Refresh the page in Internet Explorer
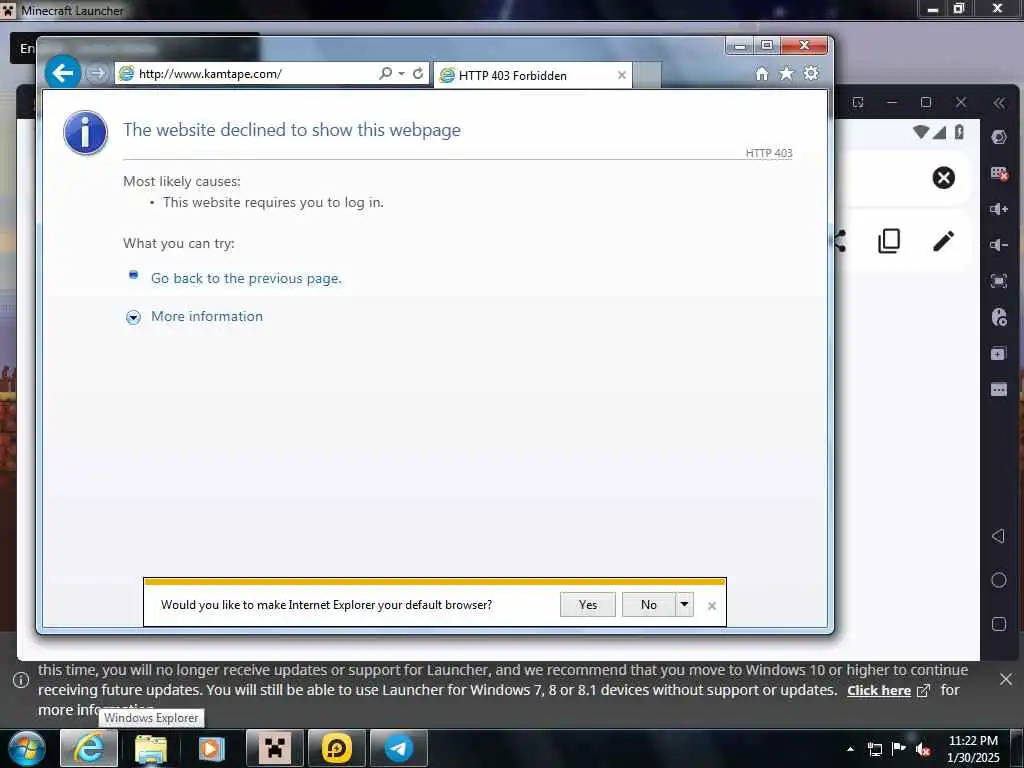This screenshot has width=1024, height=768. [x=418, y=73]
